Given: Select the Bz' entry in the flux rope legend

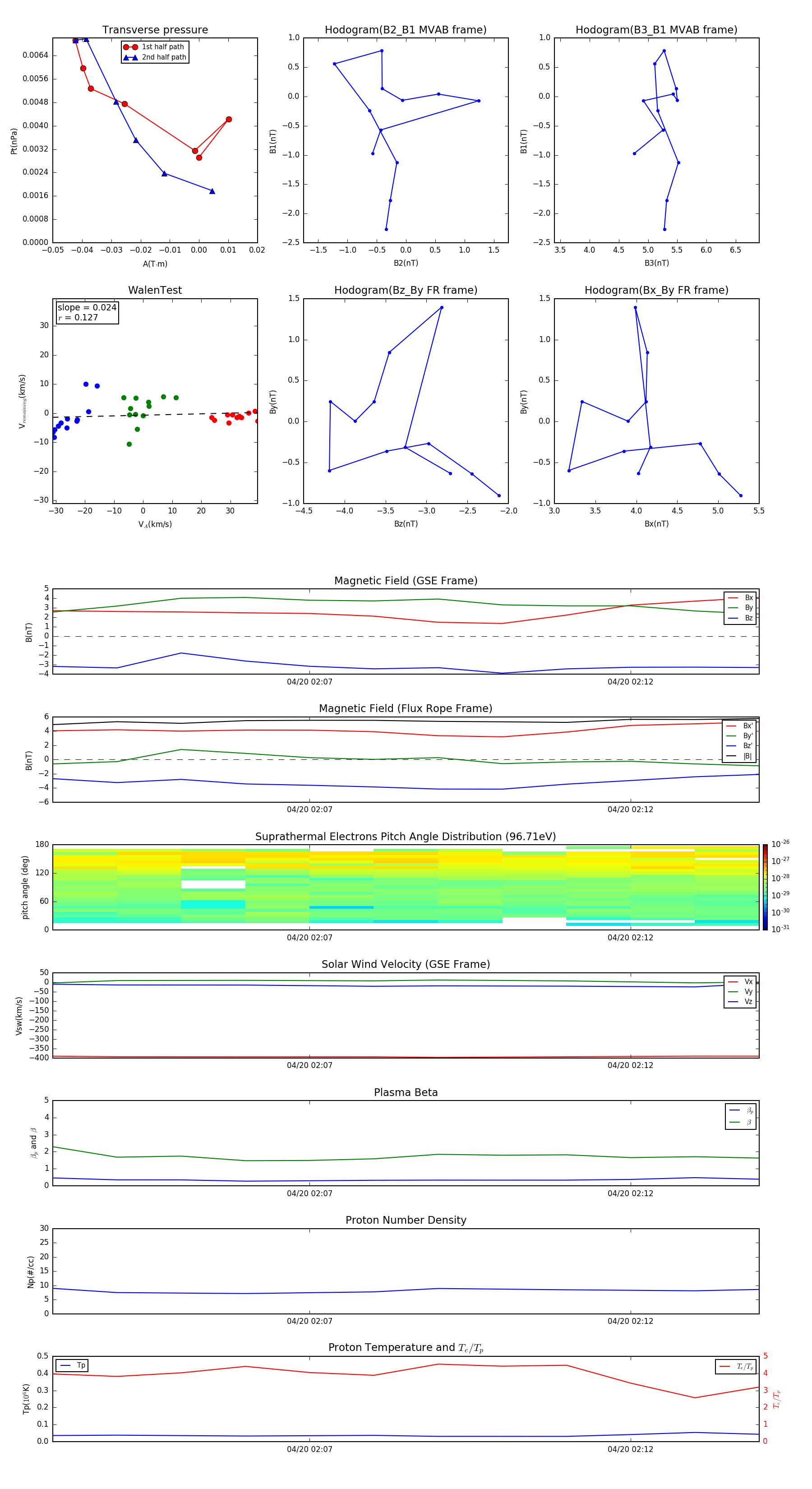Looking at the screenshot, I should pyautogui.click(x=740, y=746).
